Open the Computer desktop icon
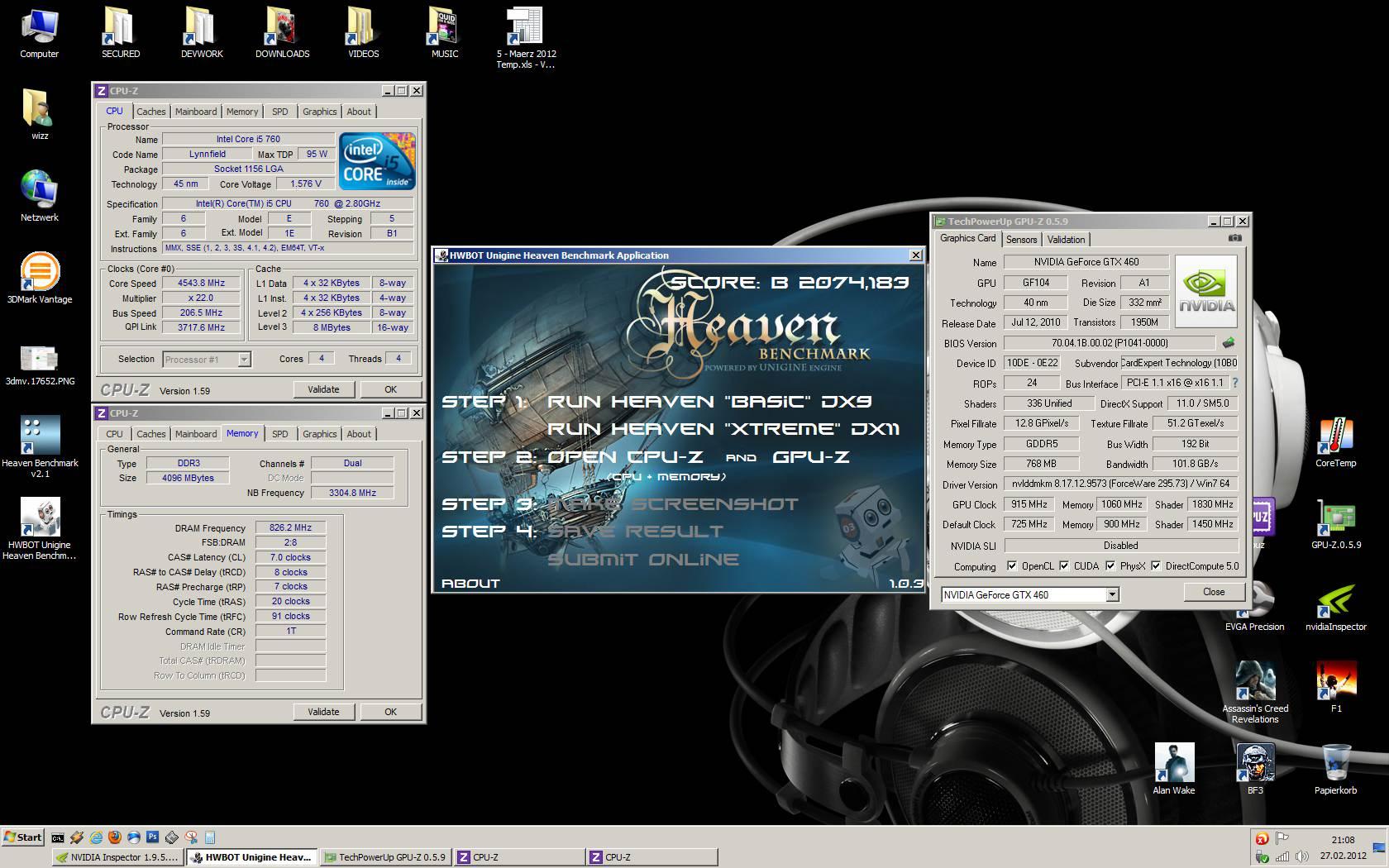The image size is (1389, 868). pos(39,33)
